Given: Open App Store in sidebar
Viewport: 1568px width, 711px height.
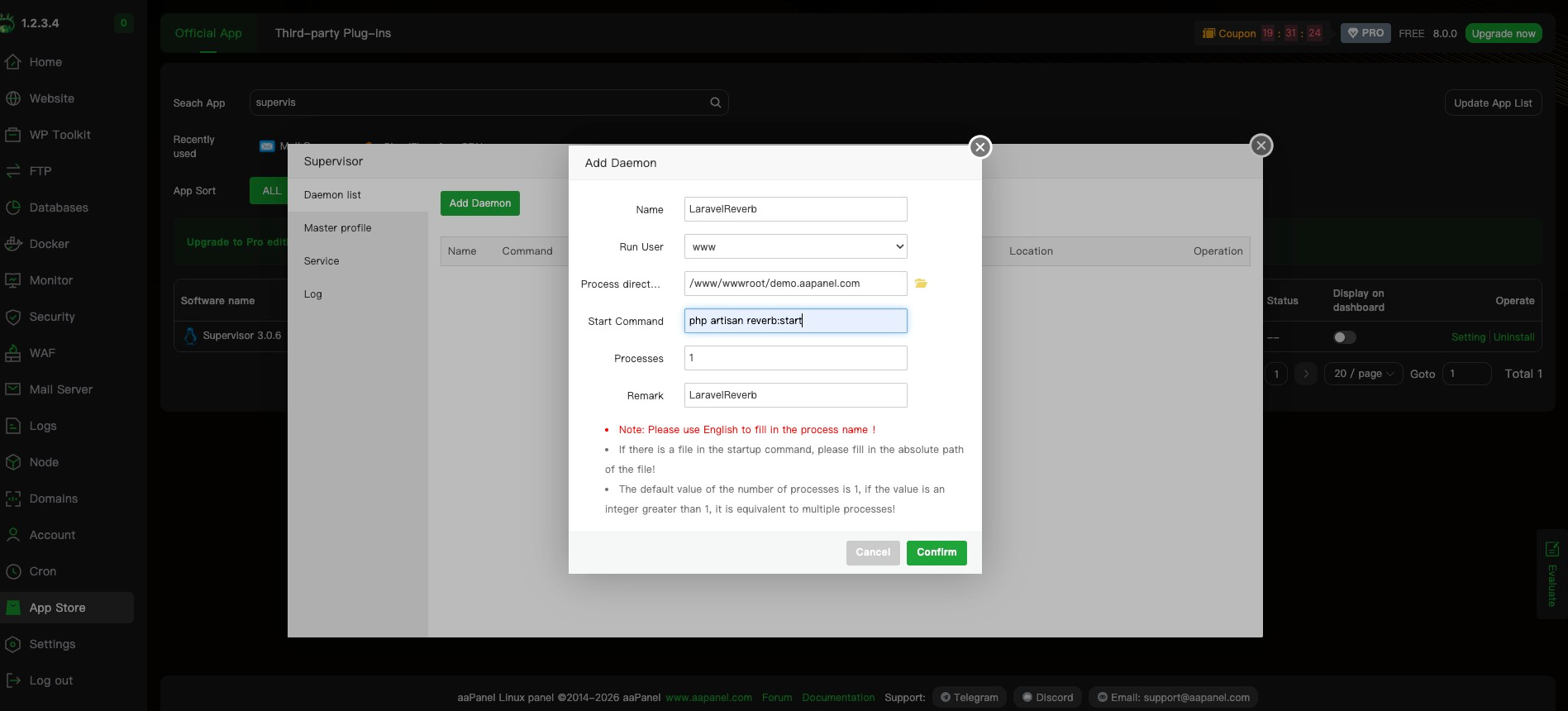Looking at the screenshot, I should tap(67, 608).
